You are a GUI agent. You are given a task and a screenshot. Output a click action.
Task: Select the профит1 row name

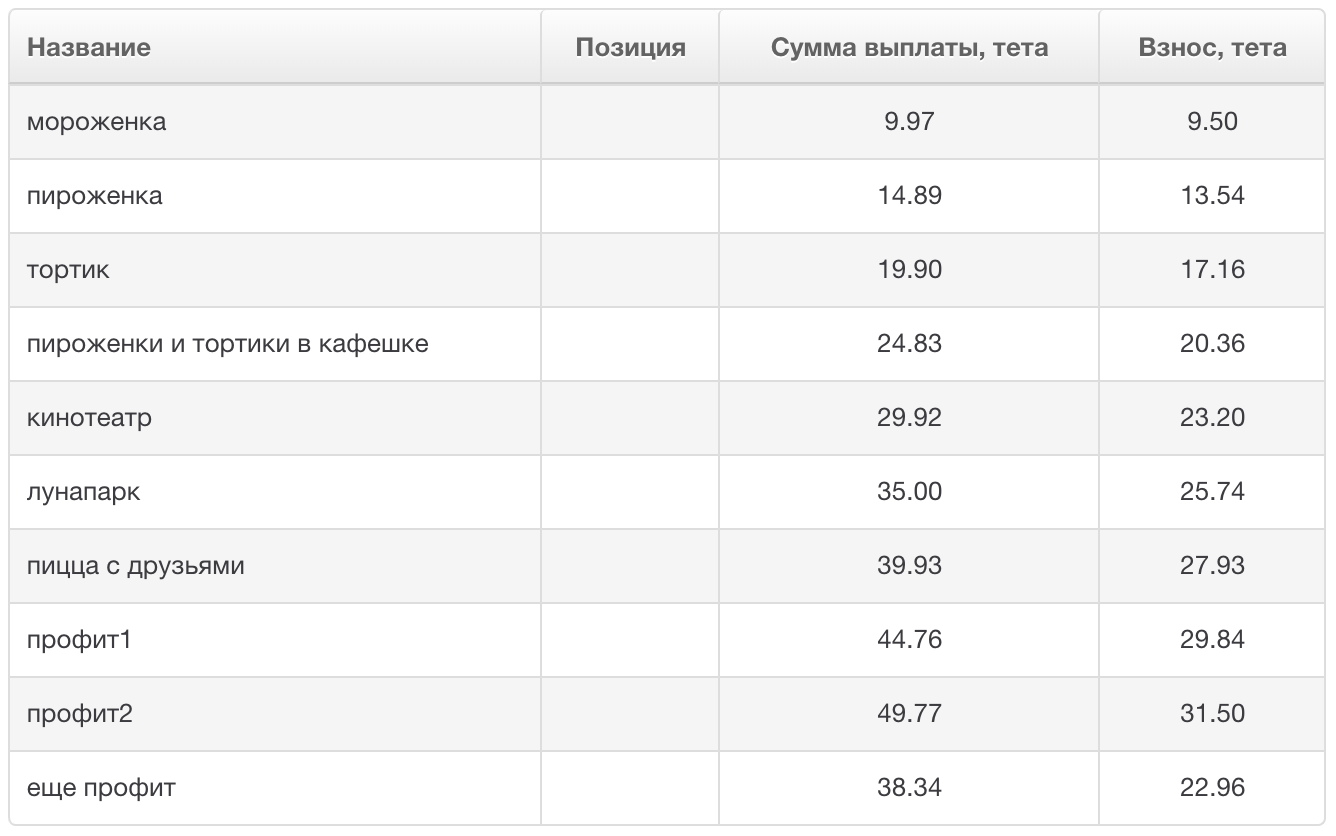pyautogui.click(x=79, y=640)
